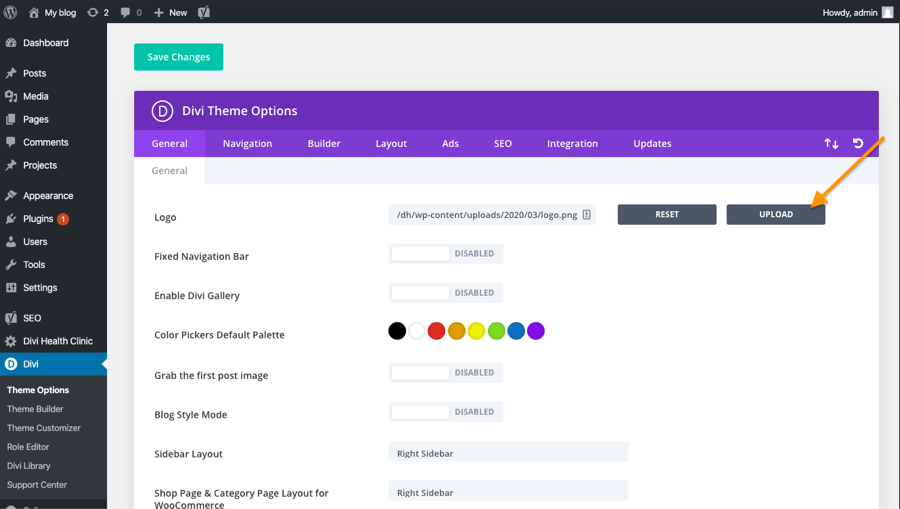Viewport: 900px width, 509px height.
Task: Click the Divi D sidebar icon
Action: point(11,364)
